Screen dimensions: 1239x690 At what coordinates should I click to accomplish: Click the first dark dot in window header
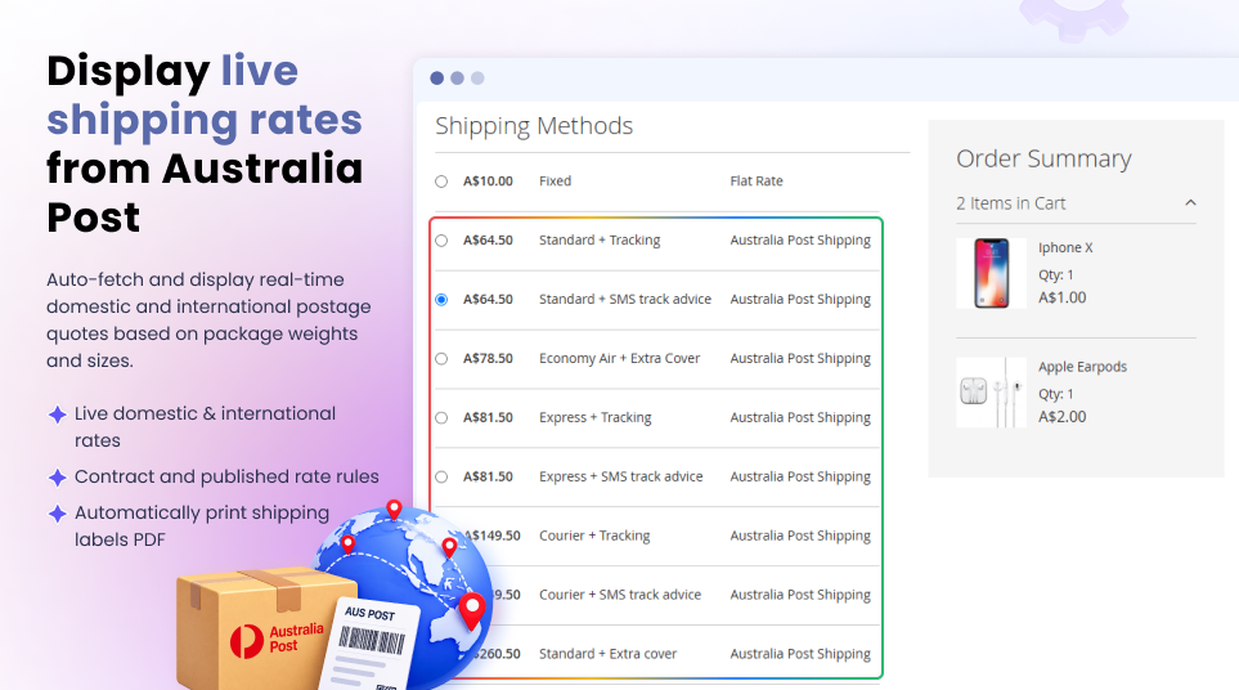coord(437,78)
